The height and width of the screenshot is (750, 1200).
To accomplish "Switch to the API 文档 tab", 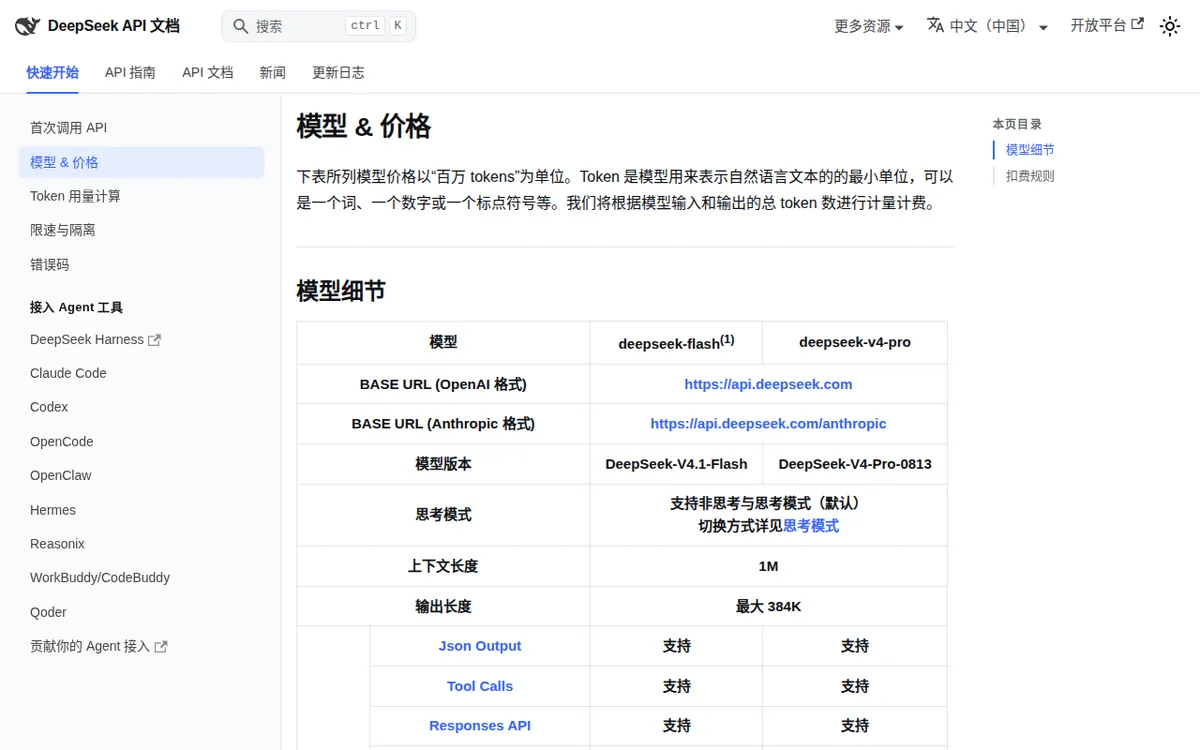I will point(207,72).
